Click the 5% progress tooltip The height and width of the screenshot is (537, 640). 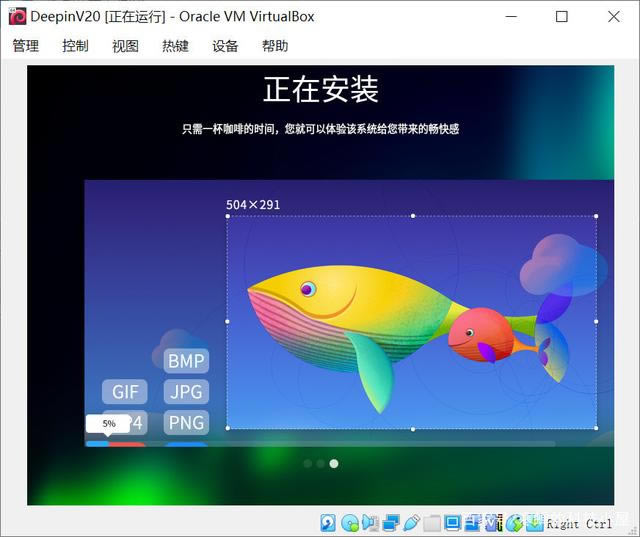pos(108,424)
